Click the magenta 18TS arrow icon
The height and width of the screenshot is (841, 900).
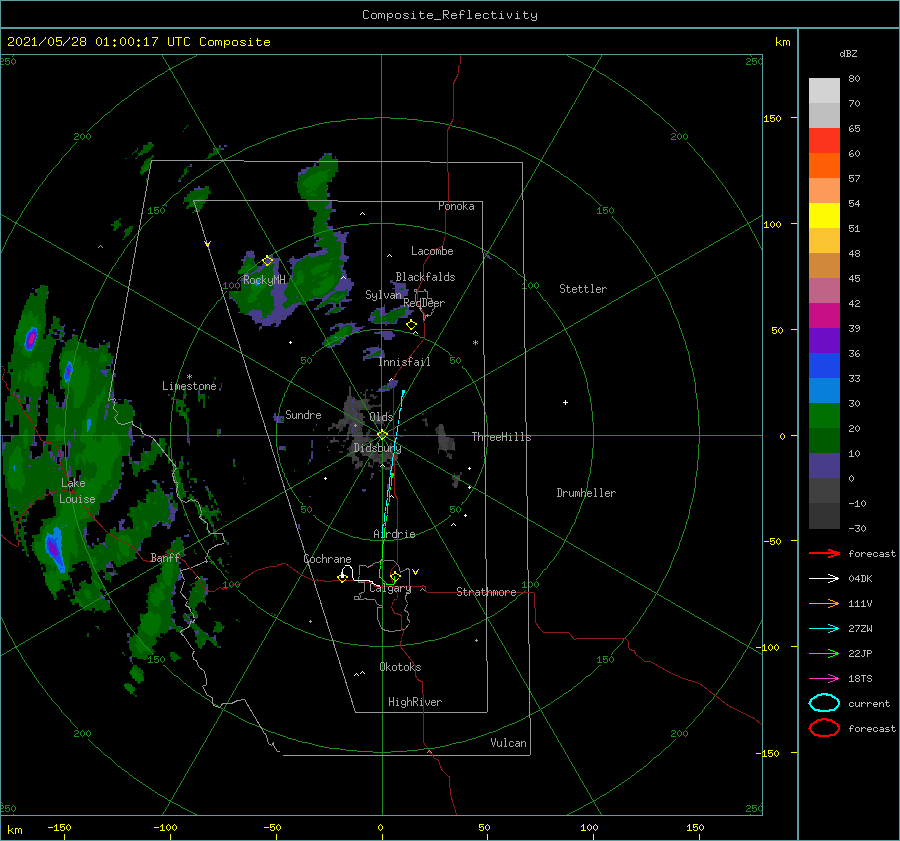point(824,679)
